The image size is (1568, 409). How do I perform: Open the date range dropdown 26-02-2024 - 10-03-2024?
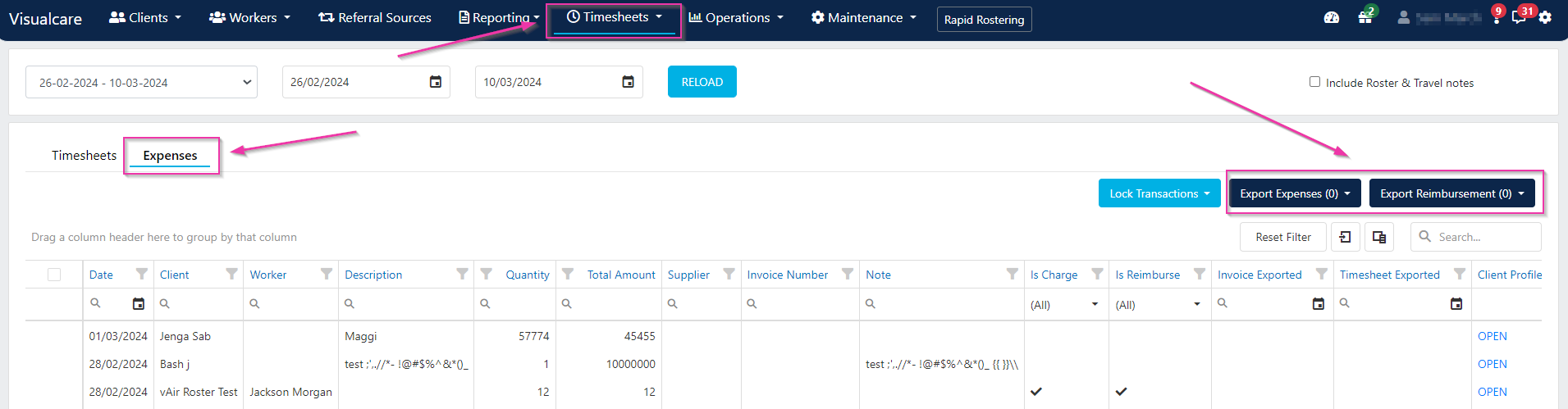(x=141, y=82)
